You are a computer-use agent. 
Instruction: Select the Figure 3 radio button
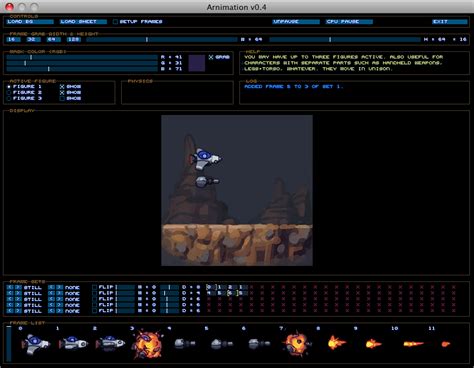[x=9, y=99]
